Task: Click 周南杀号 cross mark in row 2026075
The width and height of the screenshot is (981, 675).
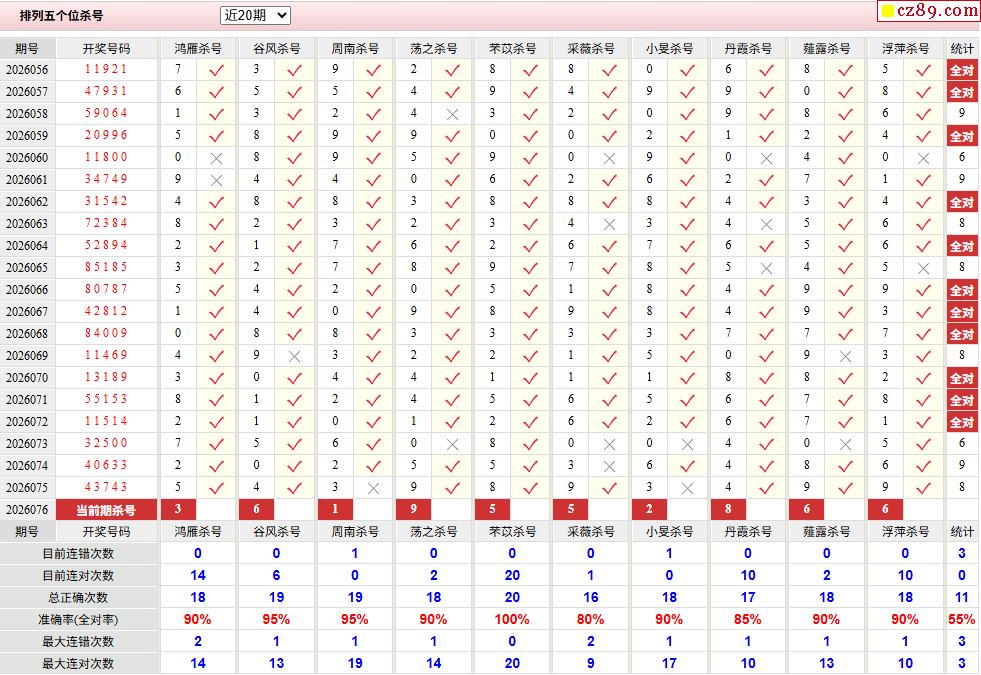Action: pos(373,488)
